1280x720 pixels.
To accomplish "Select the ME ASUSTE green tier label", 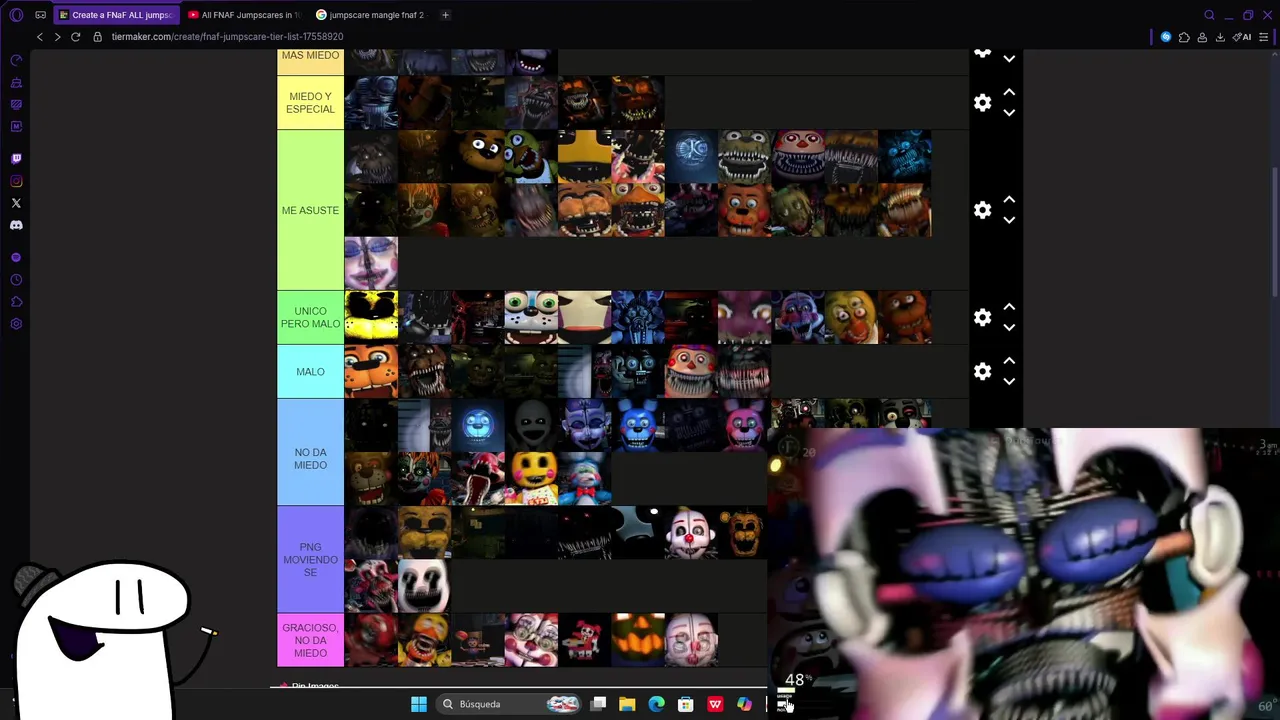I will [310, 210].
